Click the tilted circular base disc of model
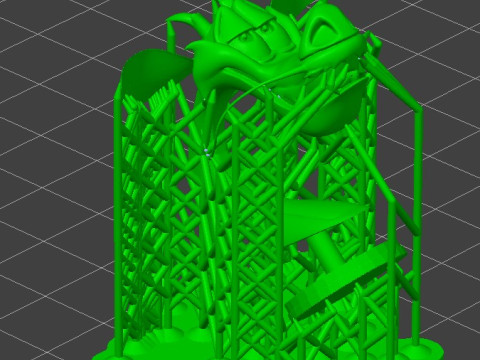This screenshot has height=360, width=480. (x=347, y=282)
